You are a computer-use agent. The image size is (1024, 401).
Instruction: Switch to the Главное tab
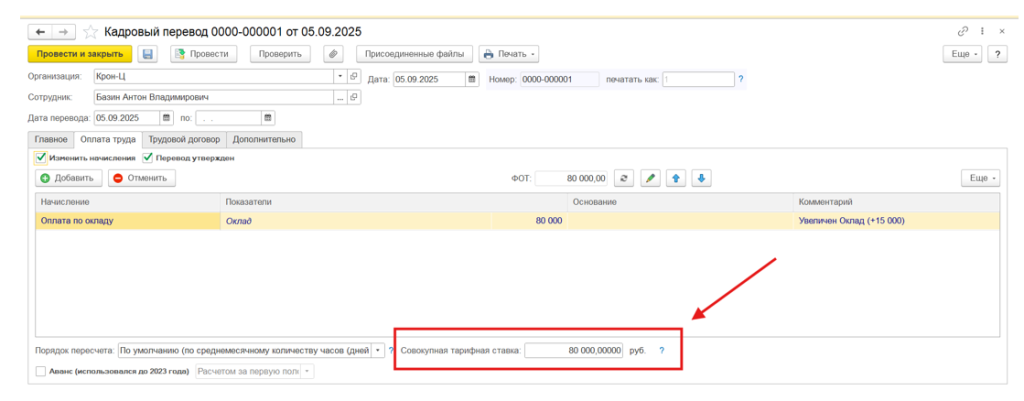point(51,139)
